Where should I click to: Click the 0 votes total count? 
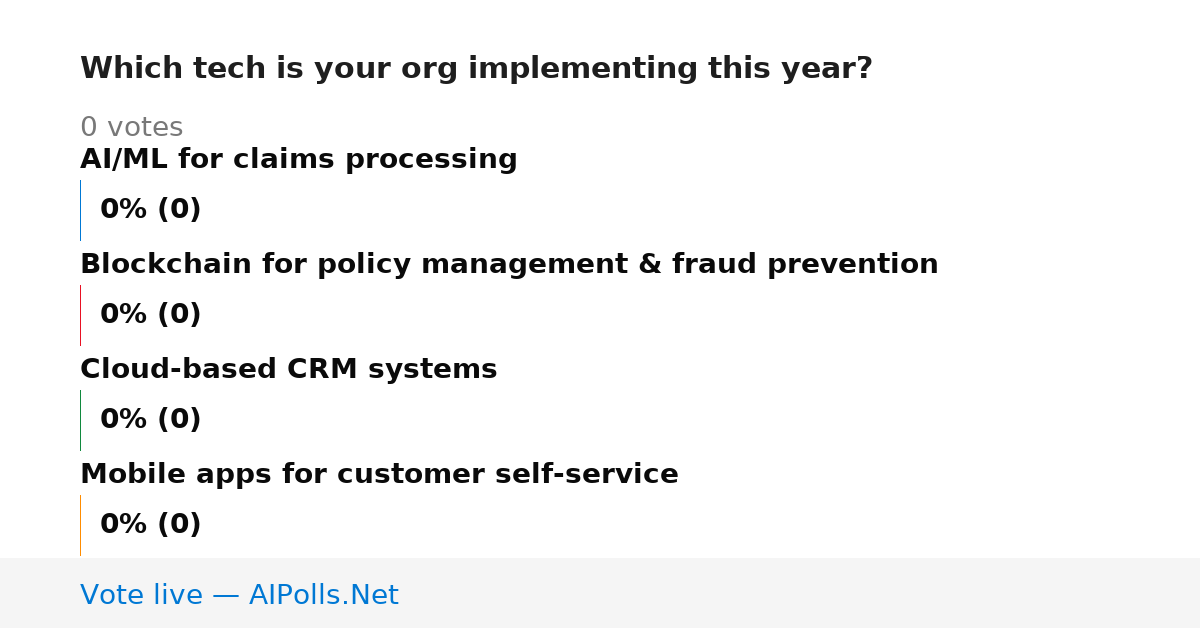131,128
